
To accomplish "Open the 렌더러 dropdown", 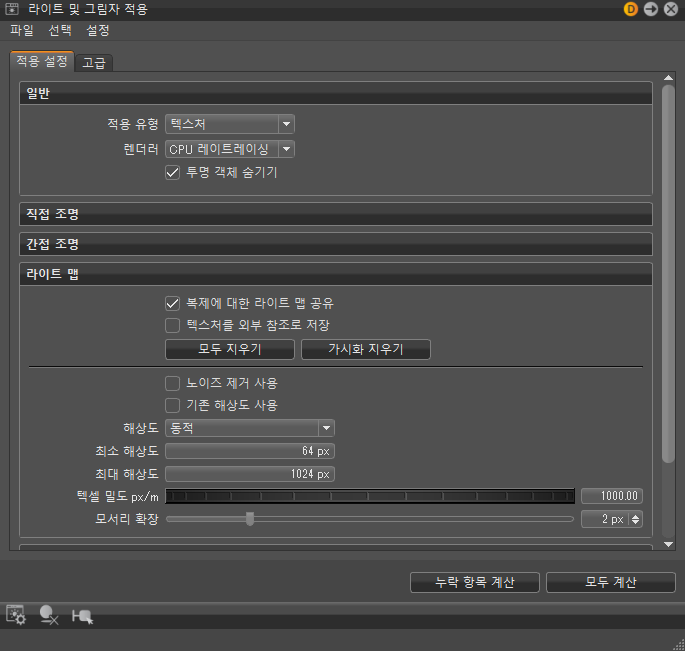I will pos(230,149).
